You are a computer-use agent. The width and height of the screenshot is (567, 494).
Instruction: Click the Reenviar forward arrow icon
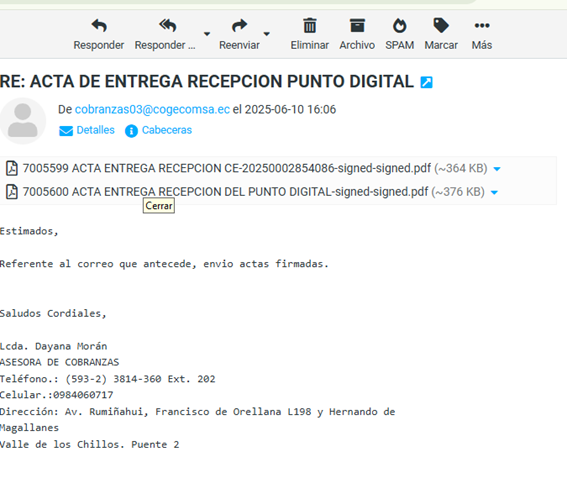(x=239, y=26)
